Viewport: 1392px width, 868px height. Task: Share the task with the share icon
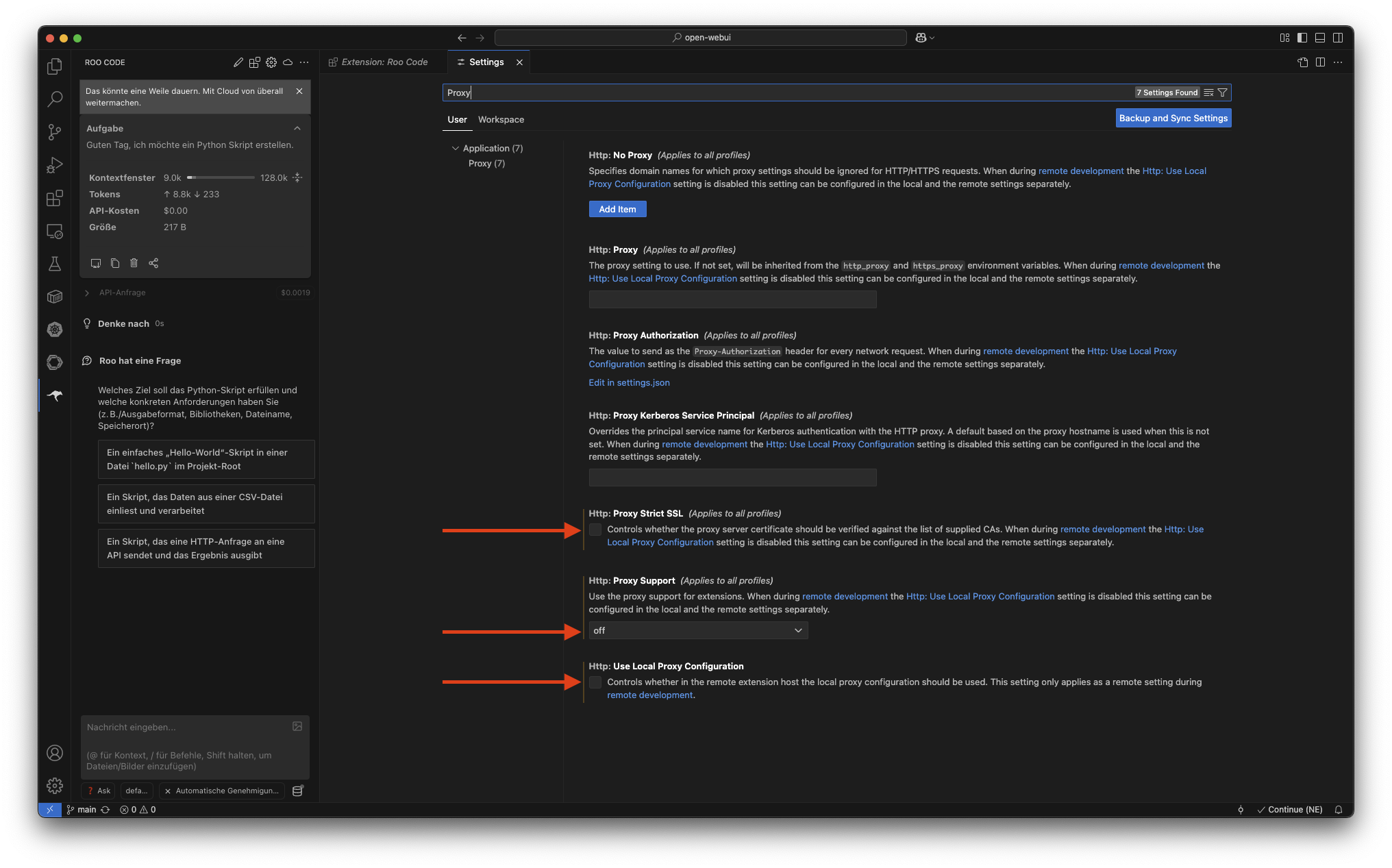[x=153, y=263]
